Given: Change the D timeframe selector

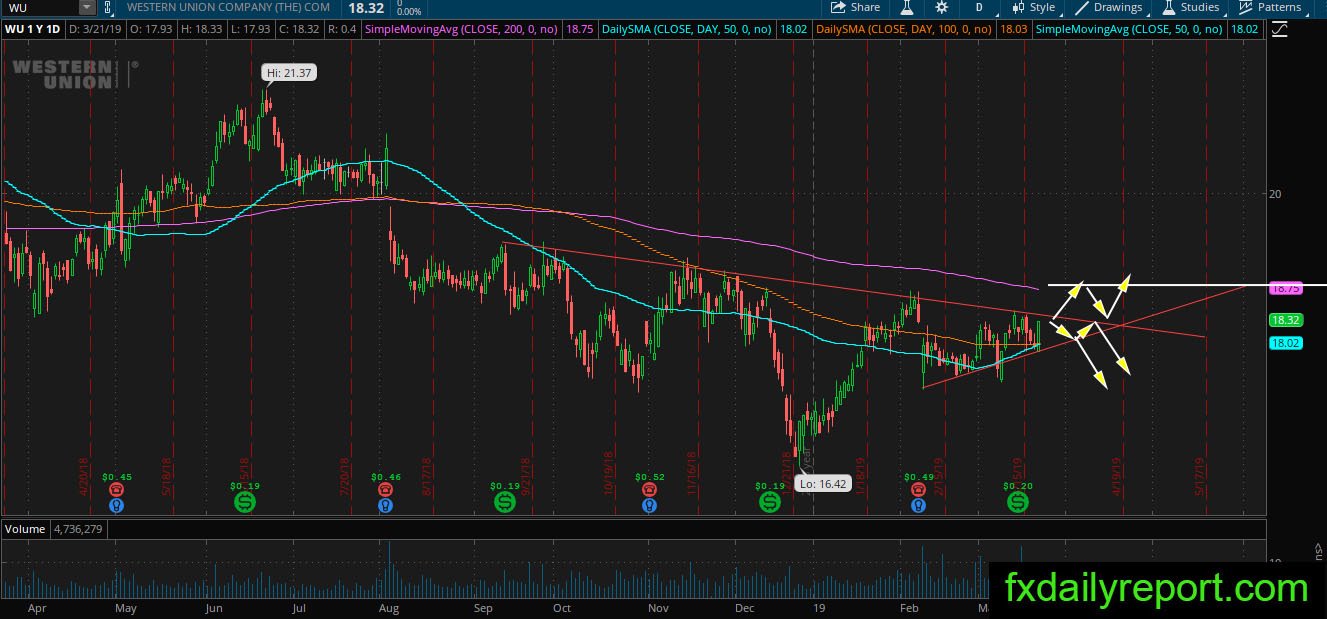Looking at the screenshot, I should [980, 7].
